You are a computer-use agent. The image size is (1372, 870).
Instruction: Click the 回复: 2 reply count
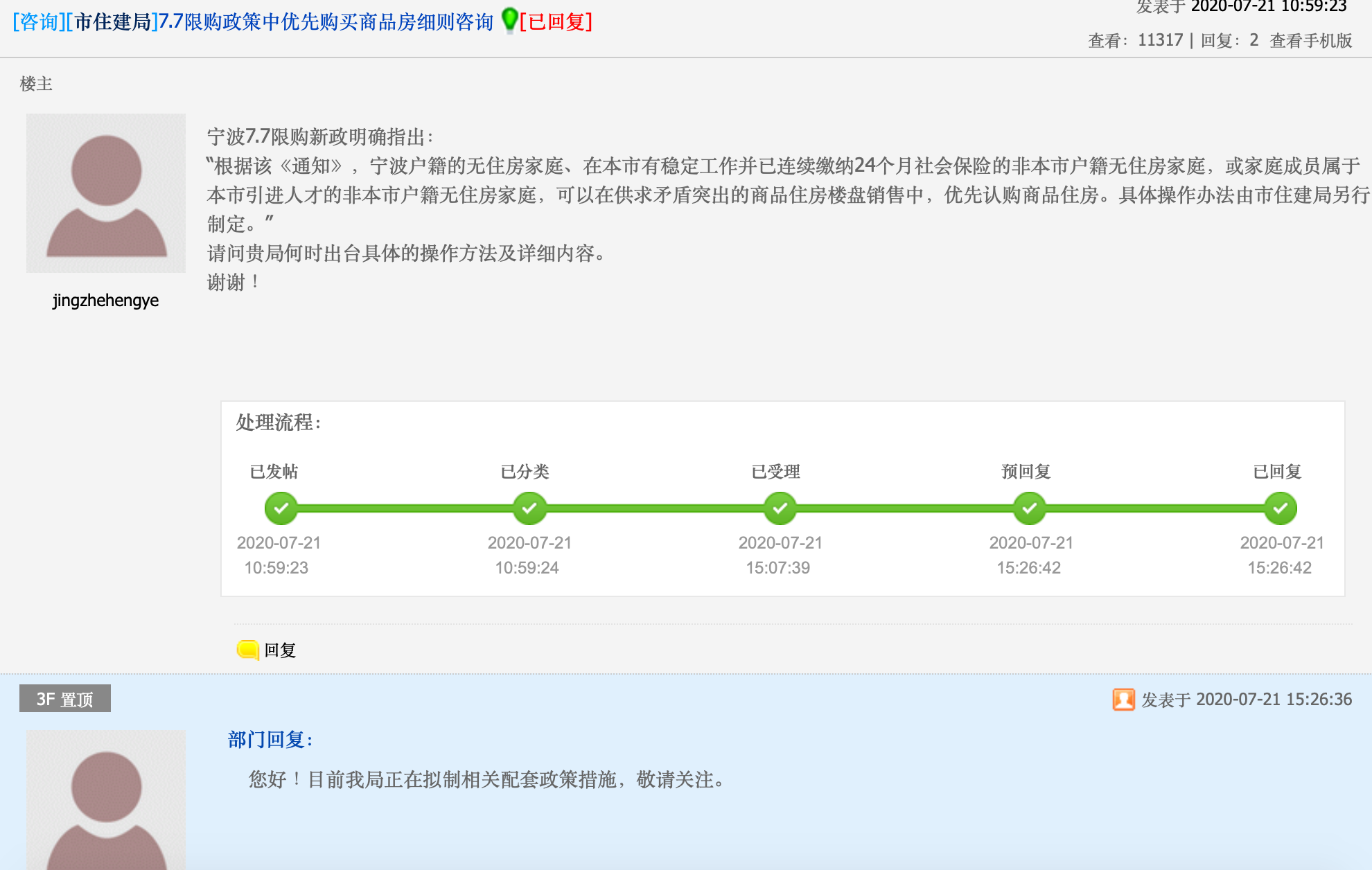click(x=1229, y=41)
